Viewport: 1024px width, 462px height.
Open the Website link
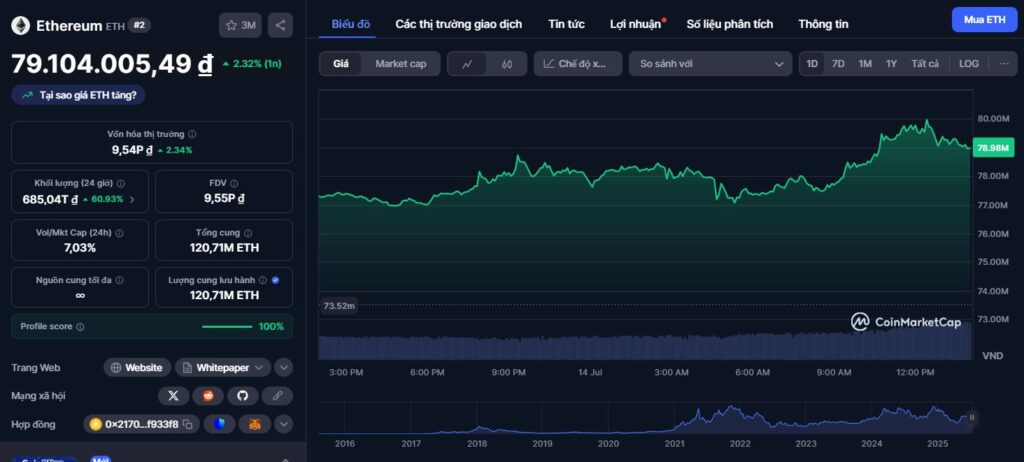click(137, 367)
